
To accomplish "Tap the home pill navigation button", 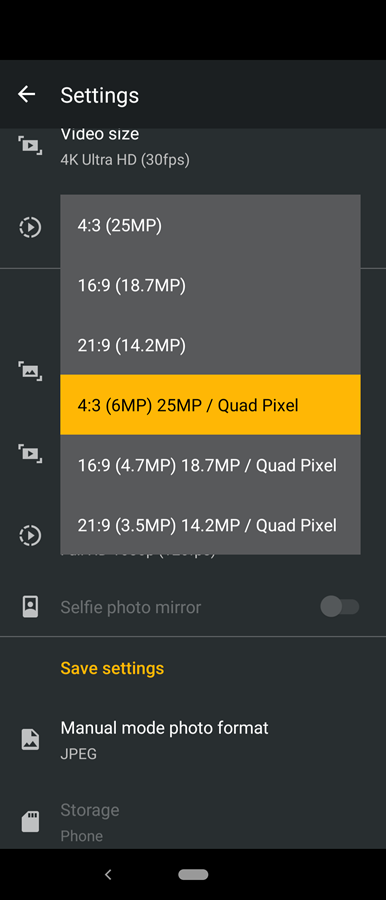I will (x=193, y=874).
